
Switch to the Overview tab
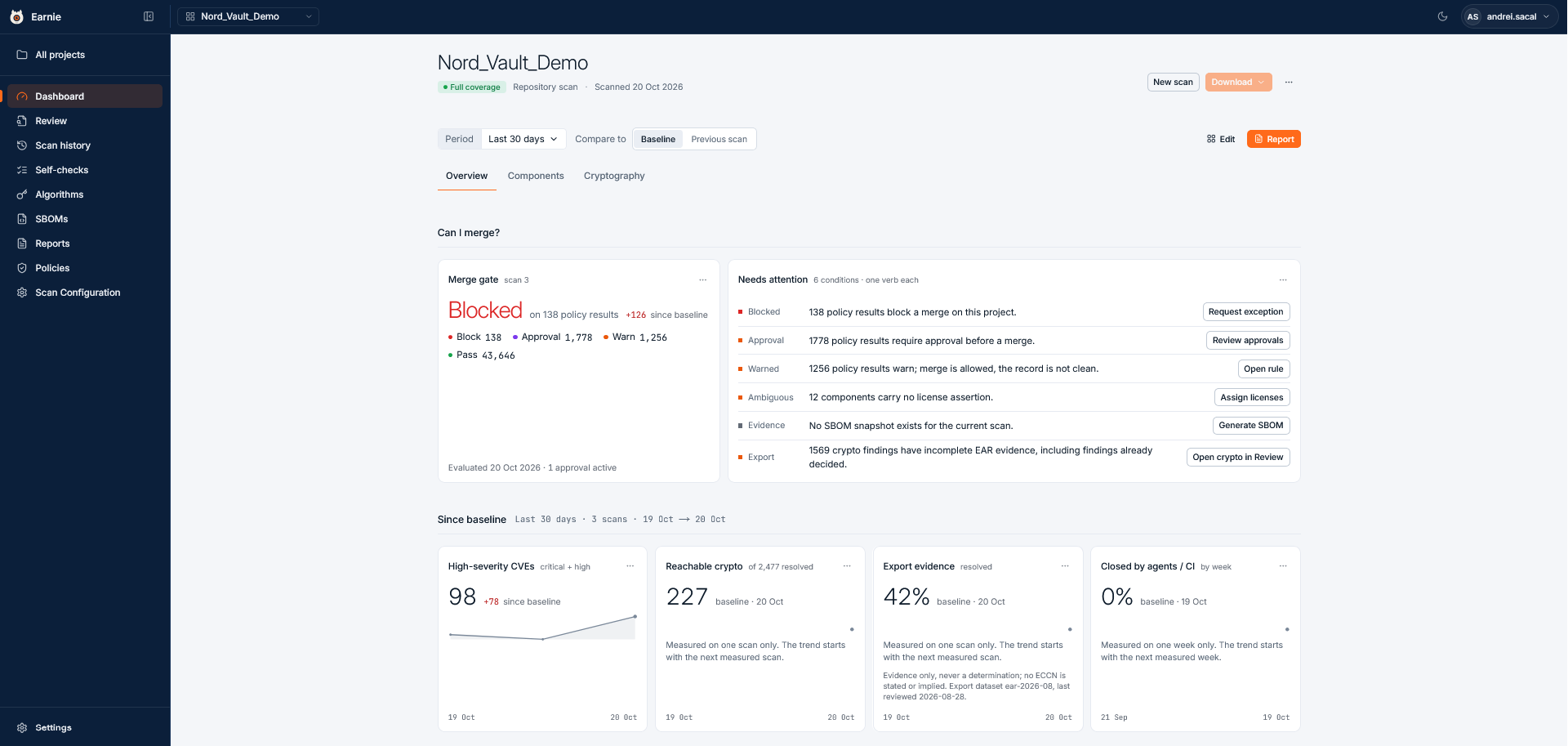click(x=466, y=176)
